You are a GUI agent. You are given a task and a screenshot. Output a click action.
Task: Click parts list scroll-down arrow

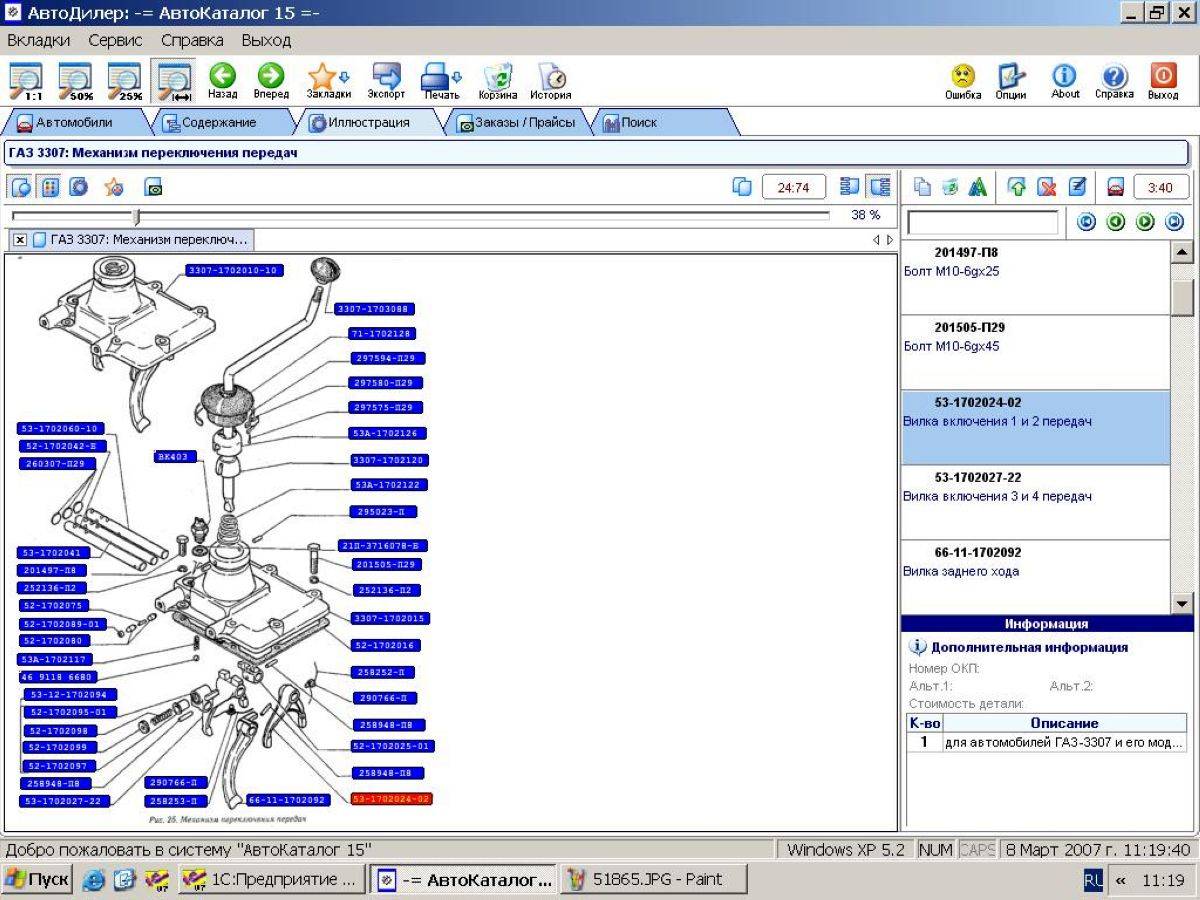point(1182,603)
